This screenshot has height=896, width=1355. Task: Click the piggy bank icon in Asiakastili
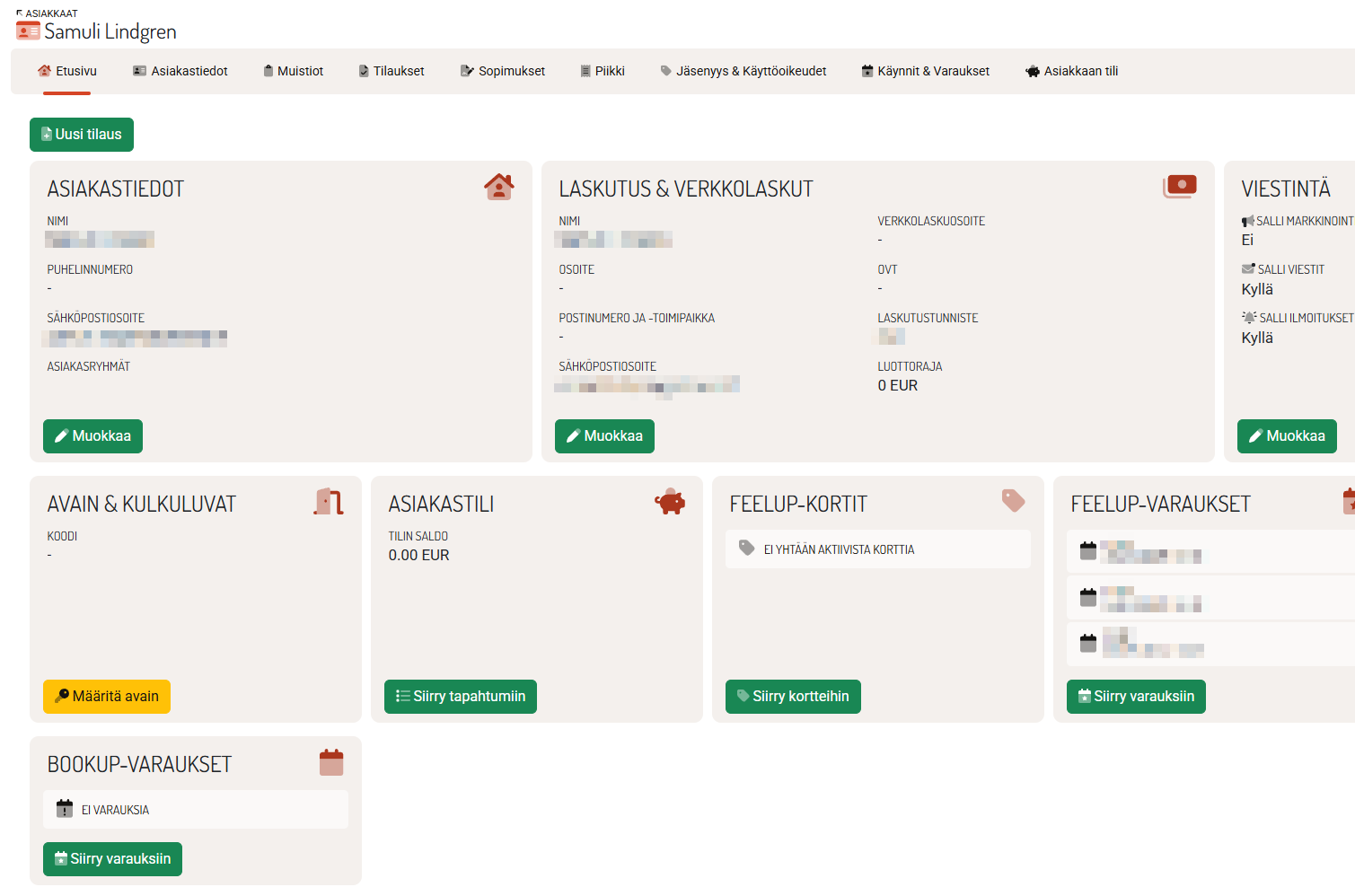[x=669, y=502]
